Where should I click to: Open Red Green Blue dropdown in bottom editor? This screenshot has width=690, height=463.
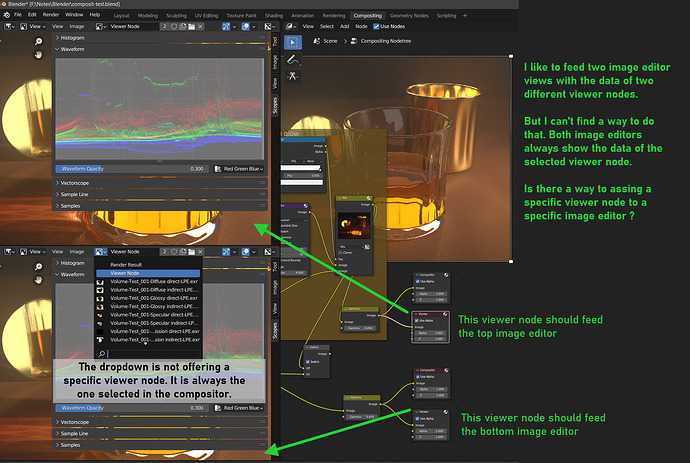point(239,408)
